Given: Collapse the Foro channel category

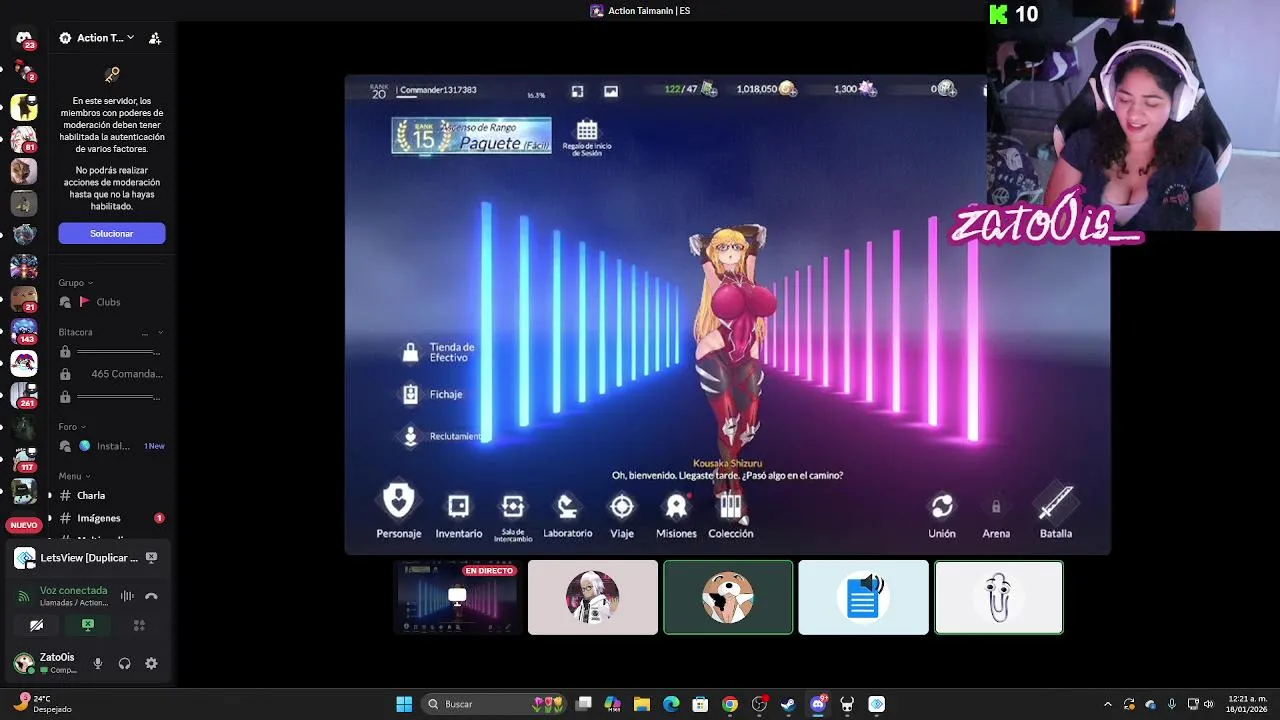Looking at the screenshot, I should point(71,427).
